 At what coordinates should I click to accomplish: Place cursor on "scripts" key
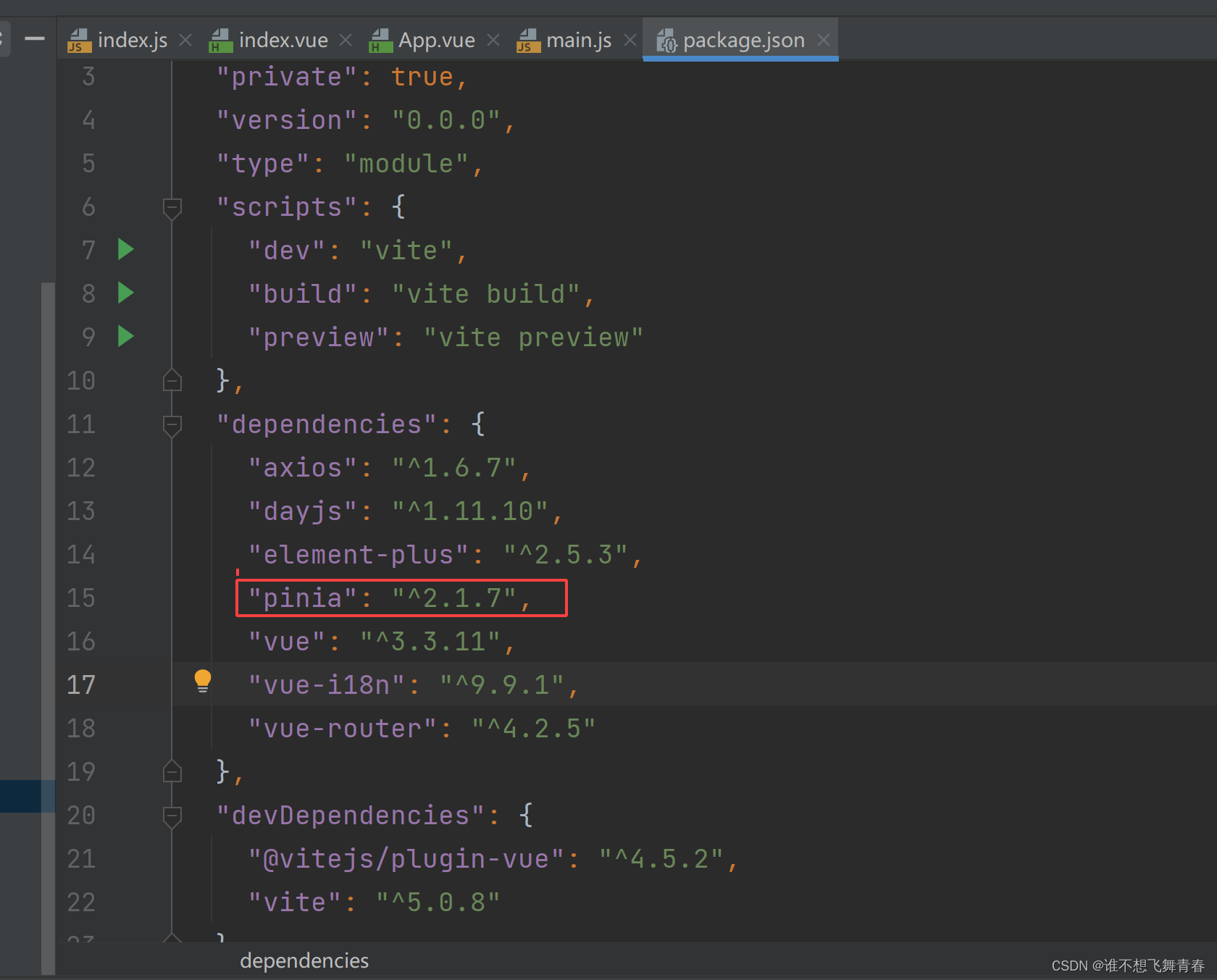(287, 207)
